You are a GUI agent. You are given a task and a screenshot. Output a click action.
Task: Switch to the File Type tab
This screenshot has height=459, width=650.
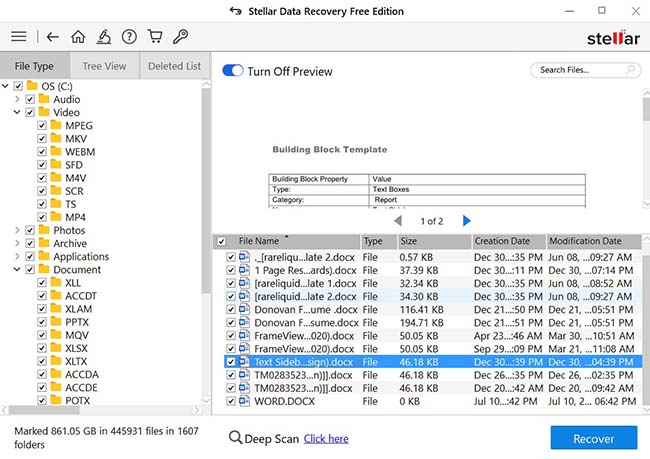click(34, 66)
